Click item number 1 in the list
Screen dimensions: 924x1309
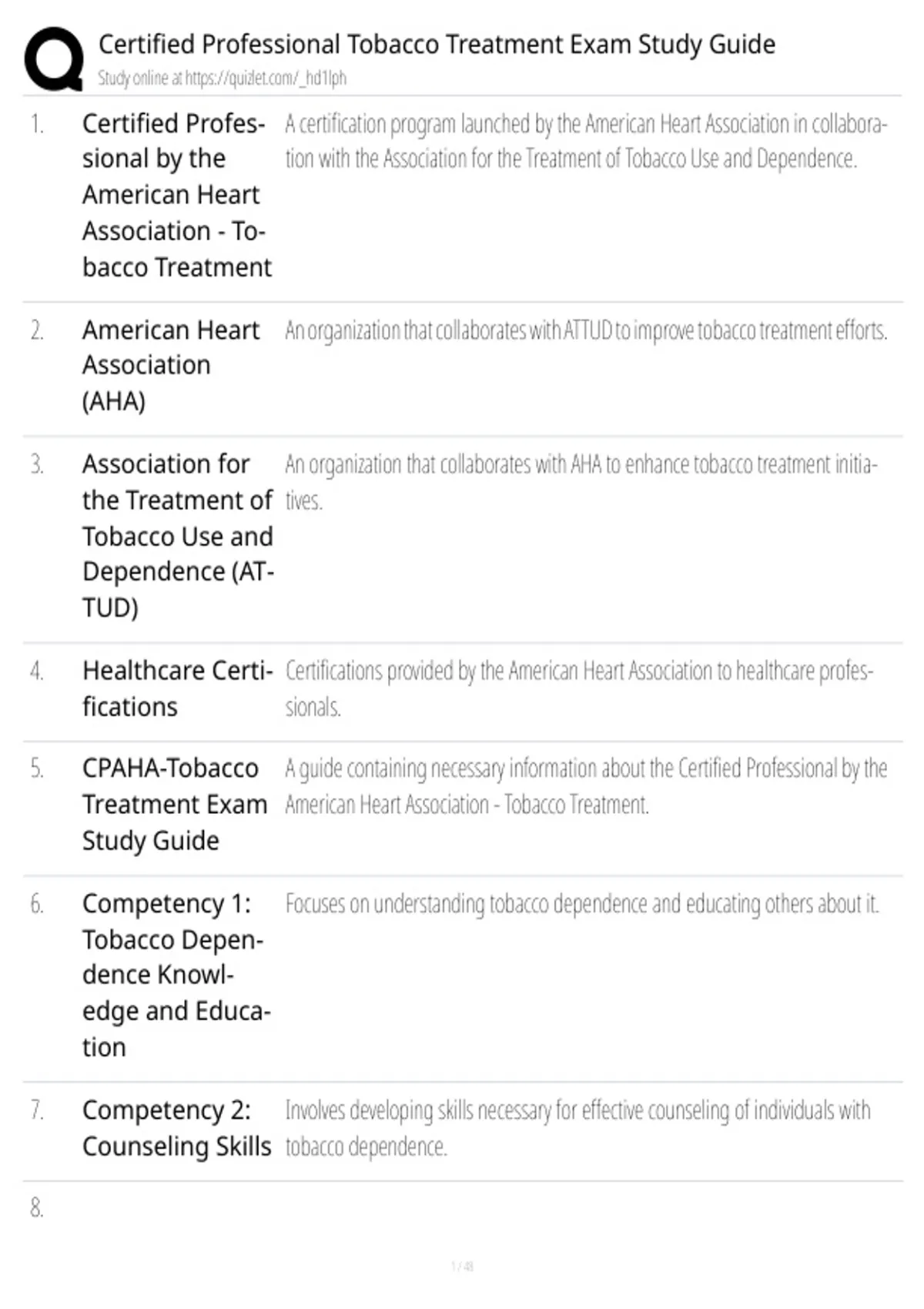[x=37, y=124]
